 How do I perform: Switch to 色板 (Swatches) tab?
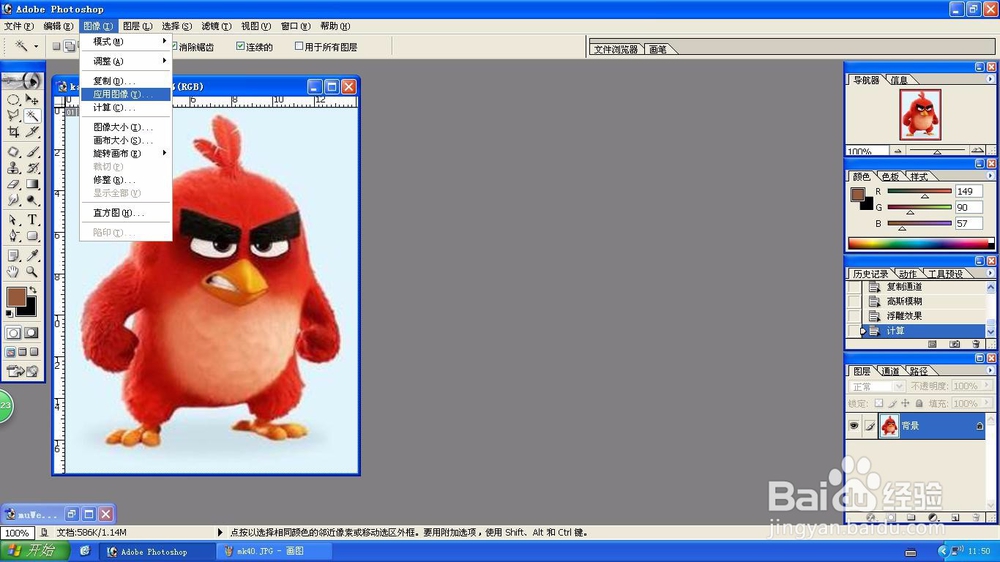pyautogui.click(x=890, y=177)
